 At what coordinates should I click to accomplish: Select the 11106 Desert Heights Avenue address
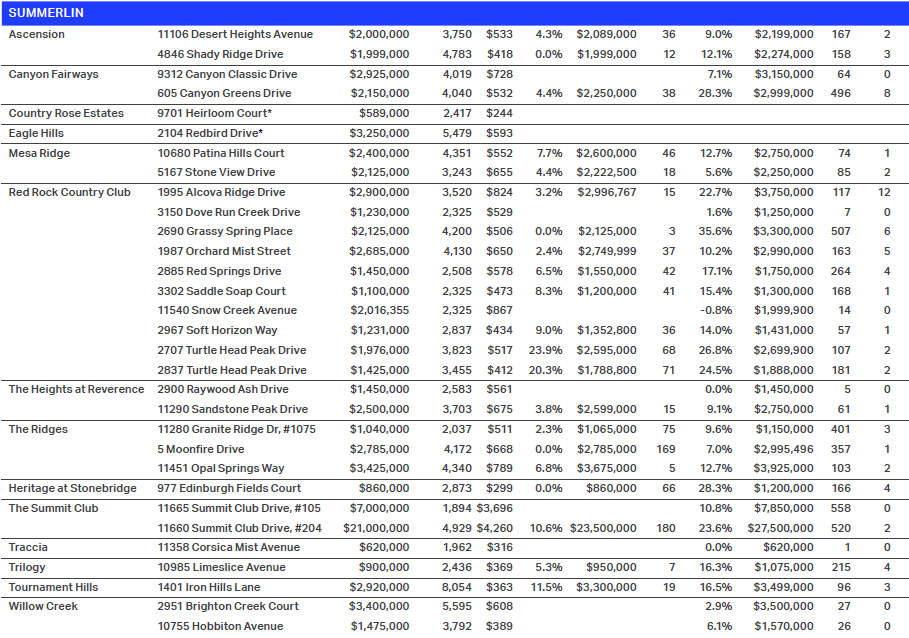point(228,34)
